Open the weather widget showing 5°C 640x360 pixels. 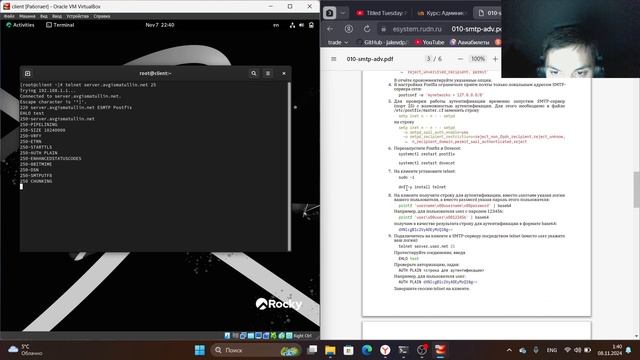click(25, 350)
